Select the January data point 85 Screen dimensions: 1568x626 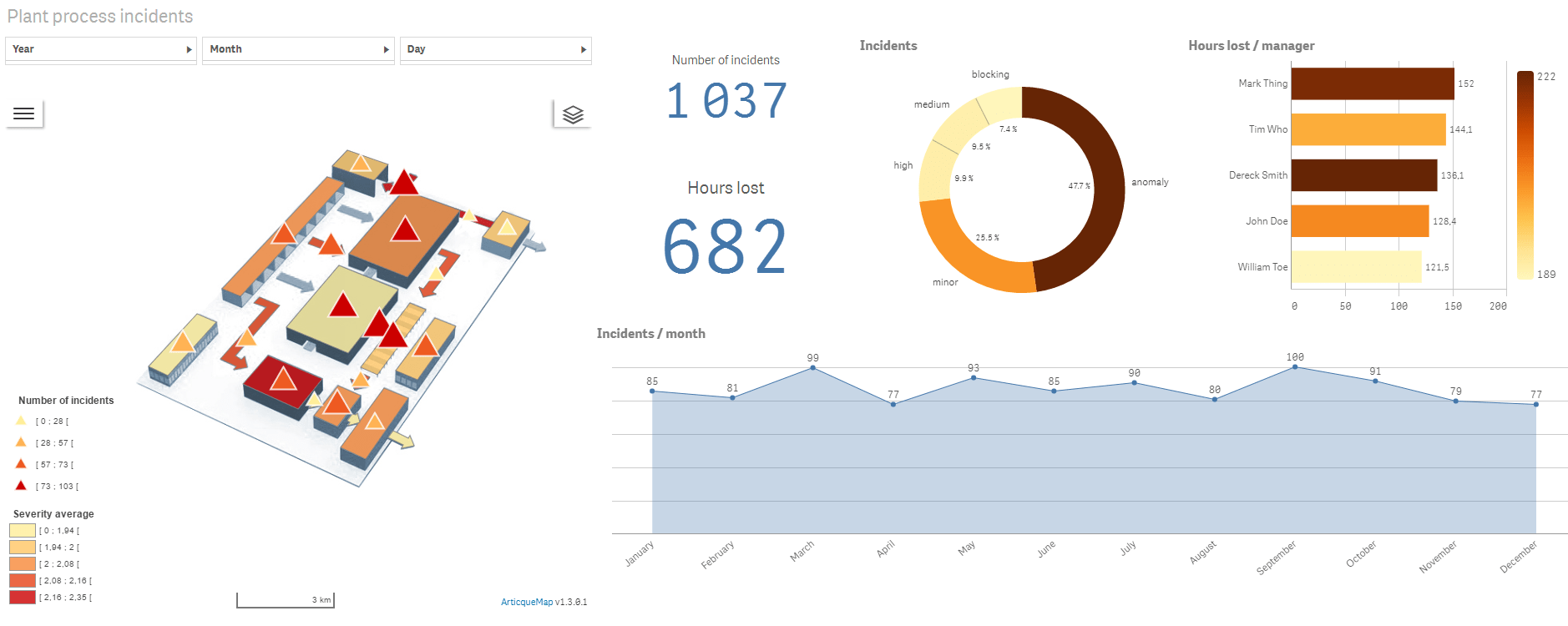point(652,391)
